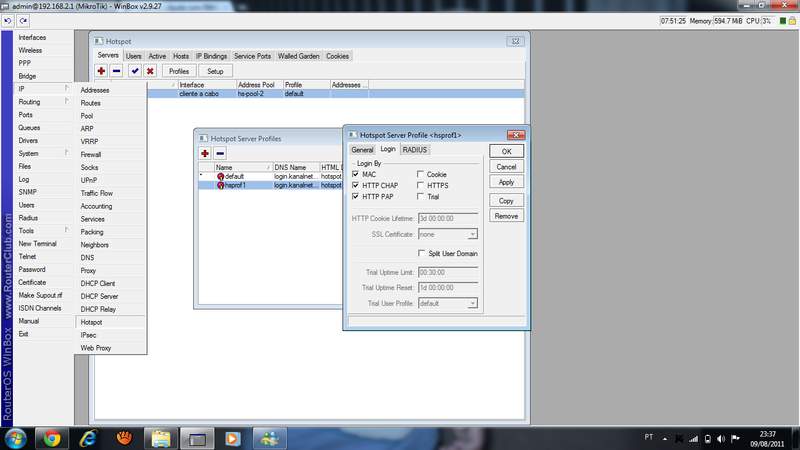
Task: Open the Walled Garden tab
Action: point(298,56)
